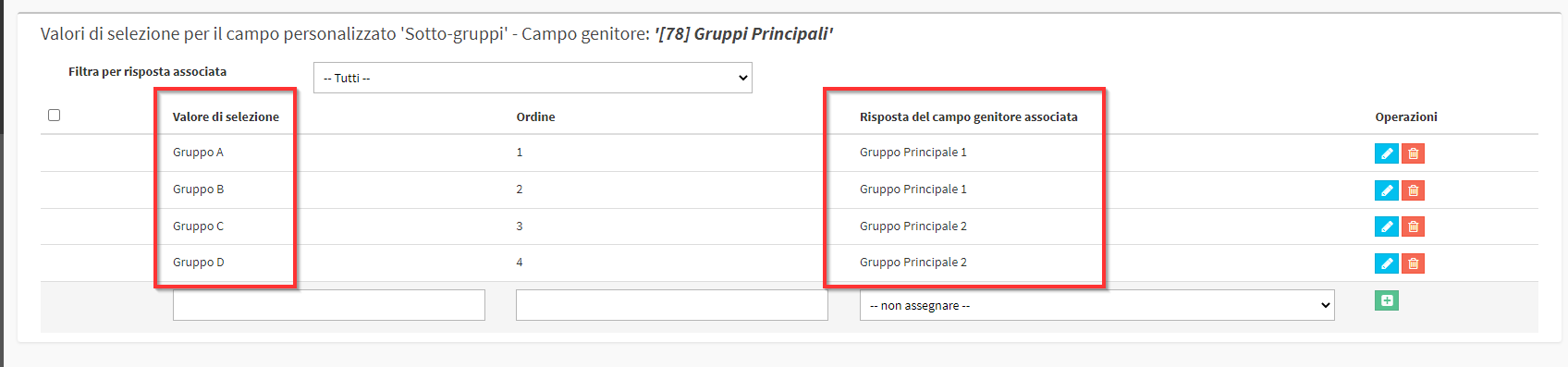Viewport: 1568px width, 367px height.
Task: Edit the Gruppo D selection value
Action: (x=1386, y=263)
